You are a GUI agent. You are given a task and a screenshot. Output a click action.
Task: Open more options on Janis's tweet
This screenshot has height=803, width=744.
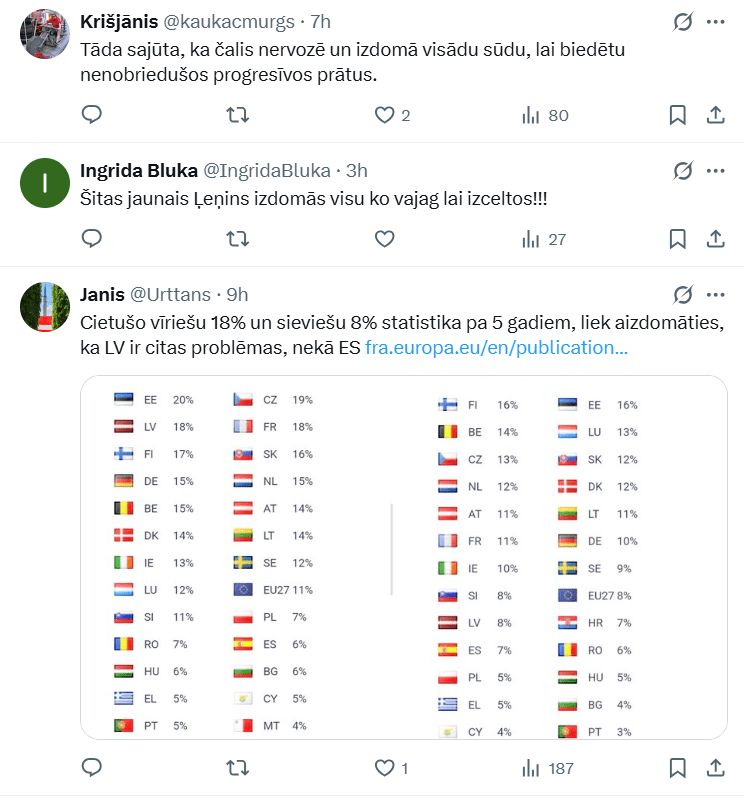pyautogui.click(x=716, y=294)
